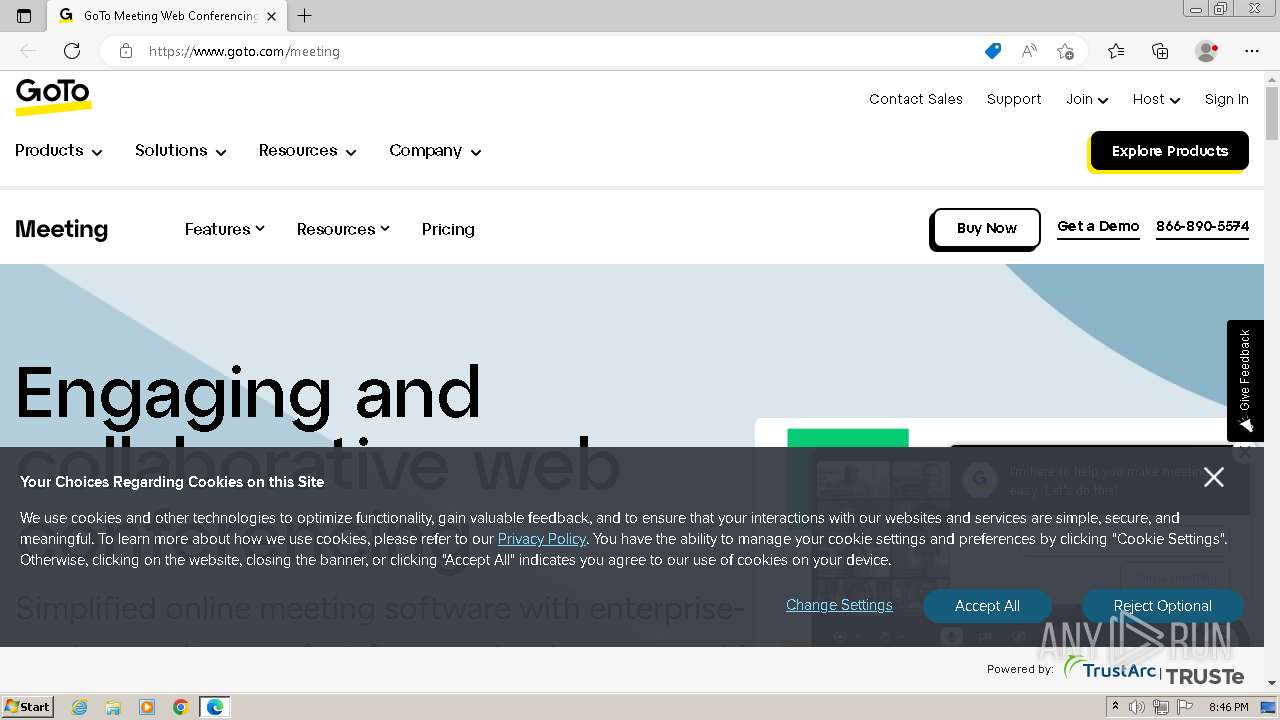Open the Give Feedback side tab
Screen dimensions: 1280x720
1245,380
